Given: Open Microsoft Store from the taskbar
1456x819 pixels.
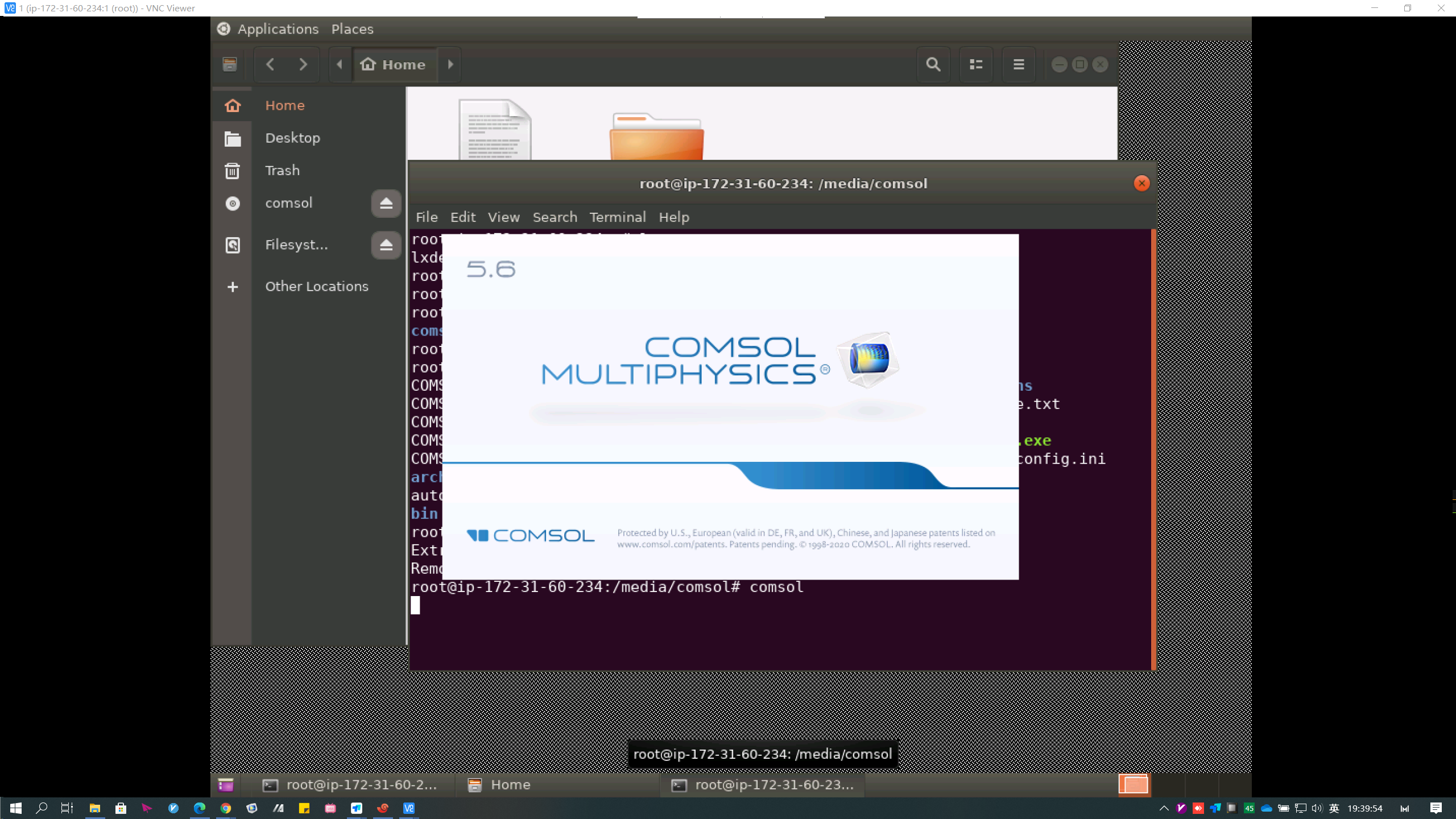Looking at the screenshot, I should pyautogui.click(x=121, y=808).
